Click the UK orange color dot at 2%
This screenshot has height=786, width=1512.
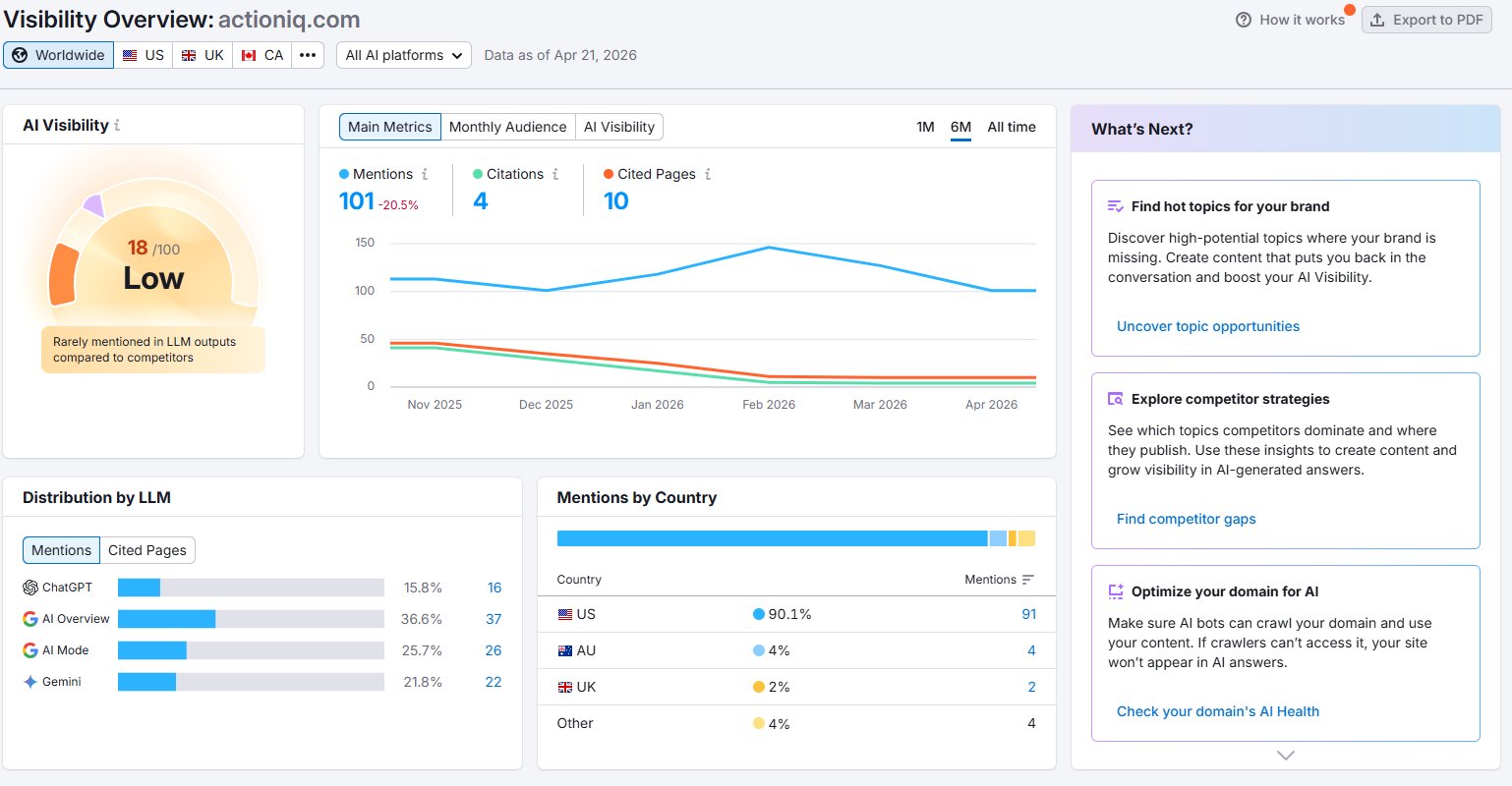[x=758, y=687]
